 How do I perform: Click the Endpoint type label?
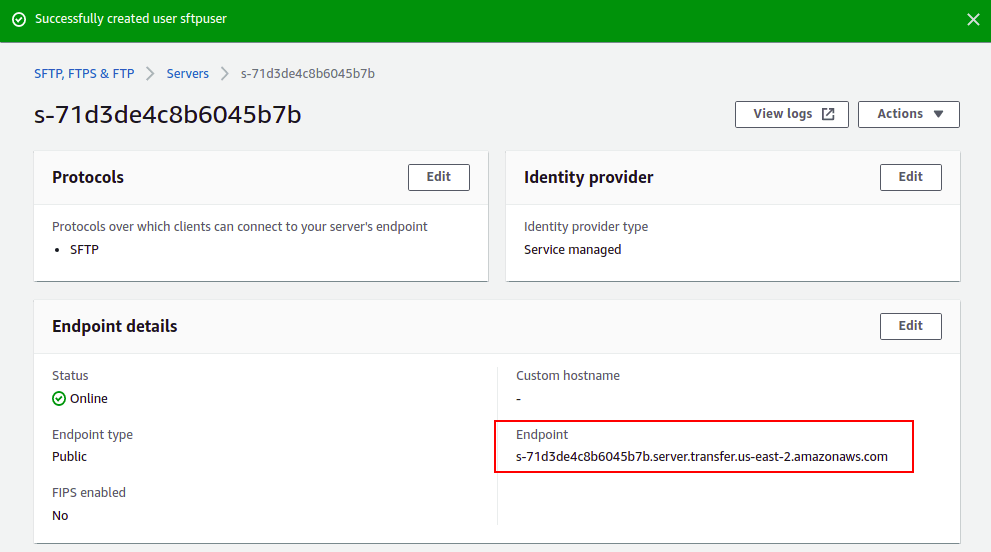click(92, 435)
